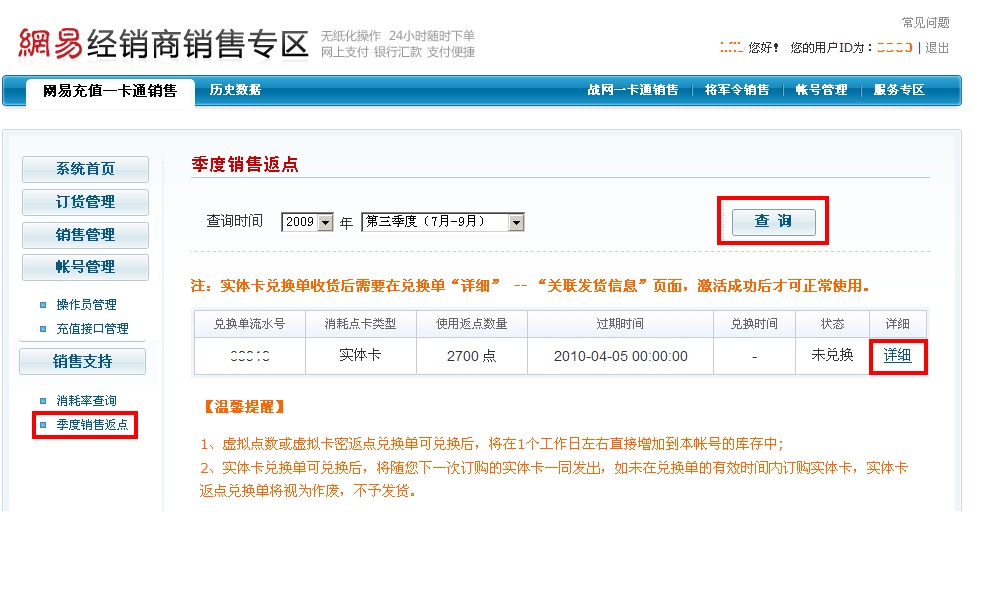Screen dimensions: 985x612
Task: Click the 2010-04-05 00:00:00 expiry cell
Action: [x=621, y=356]
